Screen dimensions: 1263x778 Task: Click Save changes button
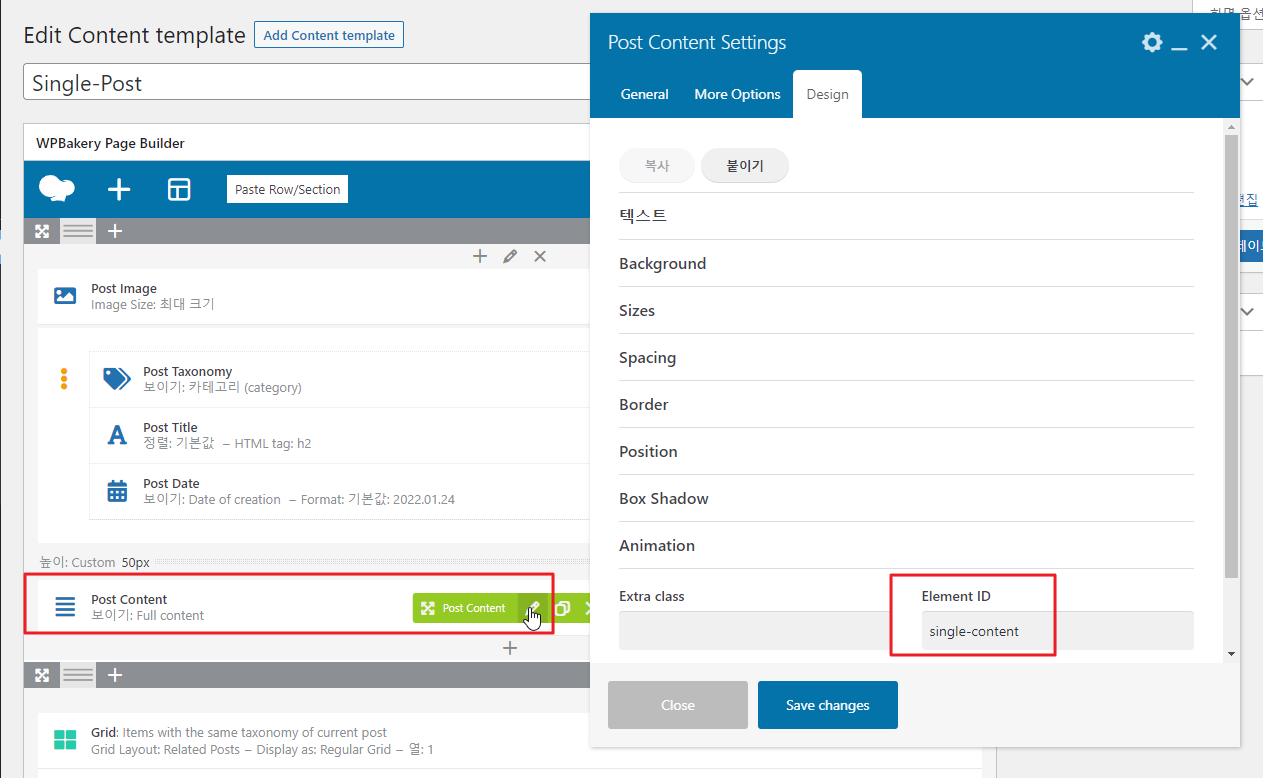coord(828,705)
